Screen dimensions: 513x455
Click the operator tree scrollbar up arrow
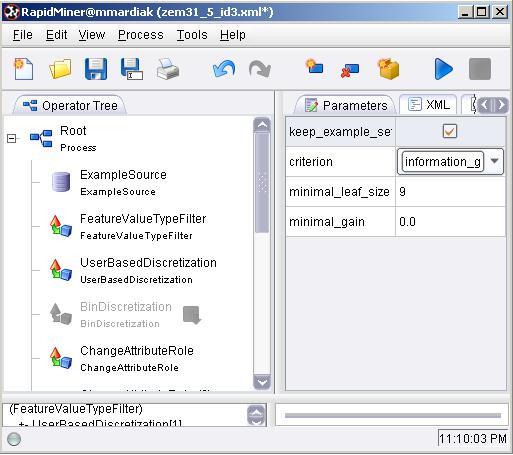262,125
